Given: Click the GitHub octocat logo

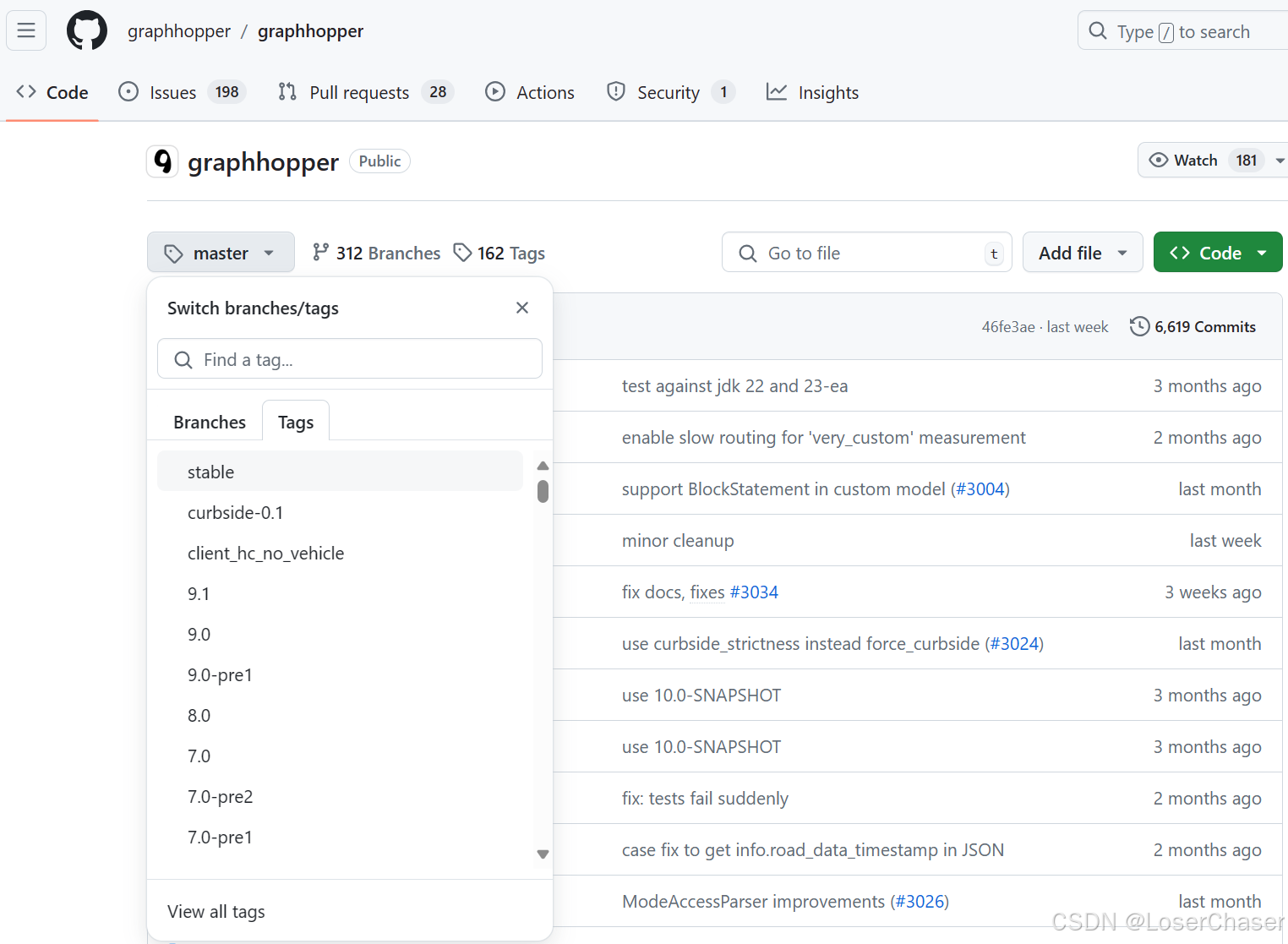Looking at the screenshot, I should pyautogui.click(x=87, y=31).
